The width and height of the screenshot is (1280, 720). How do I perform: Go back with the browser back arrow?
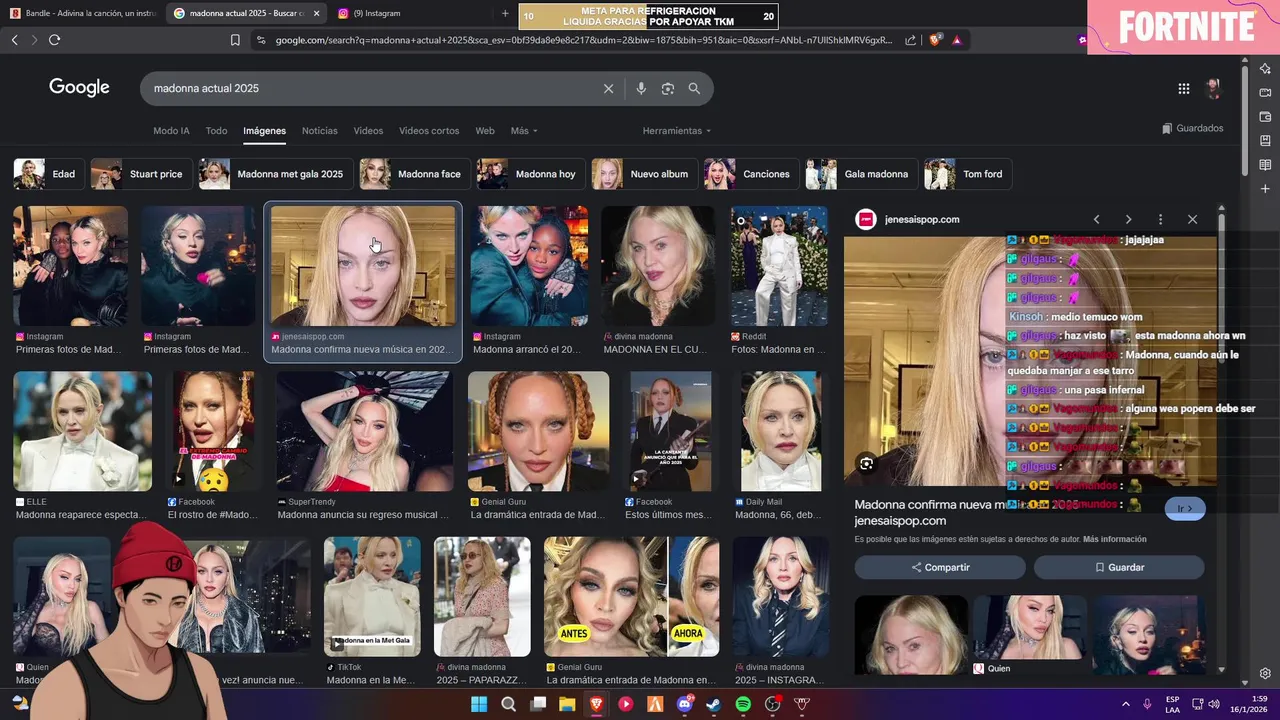pyautogui.click(x=14, y=40)
